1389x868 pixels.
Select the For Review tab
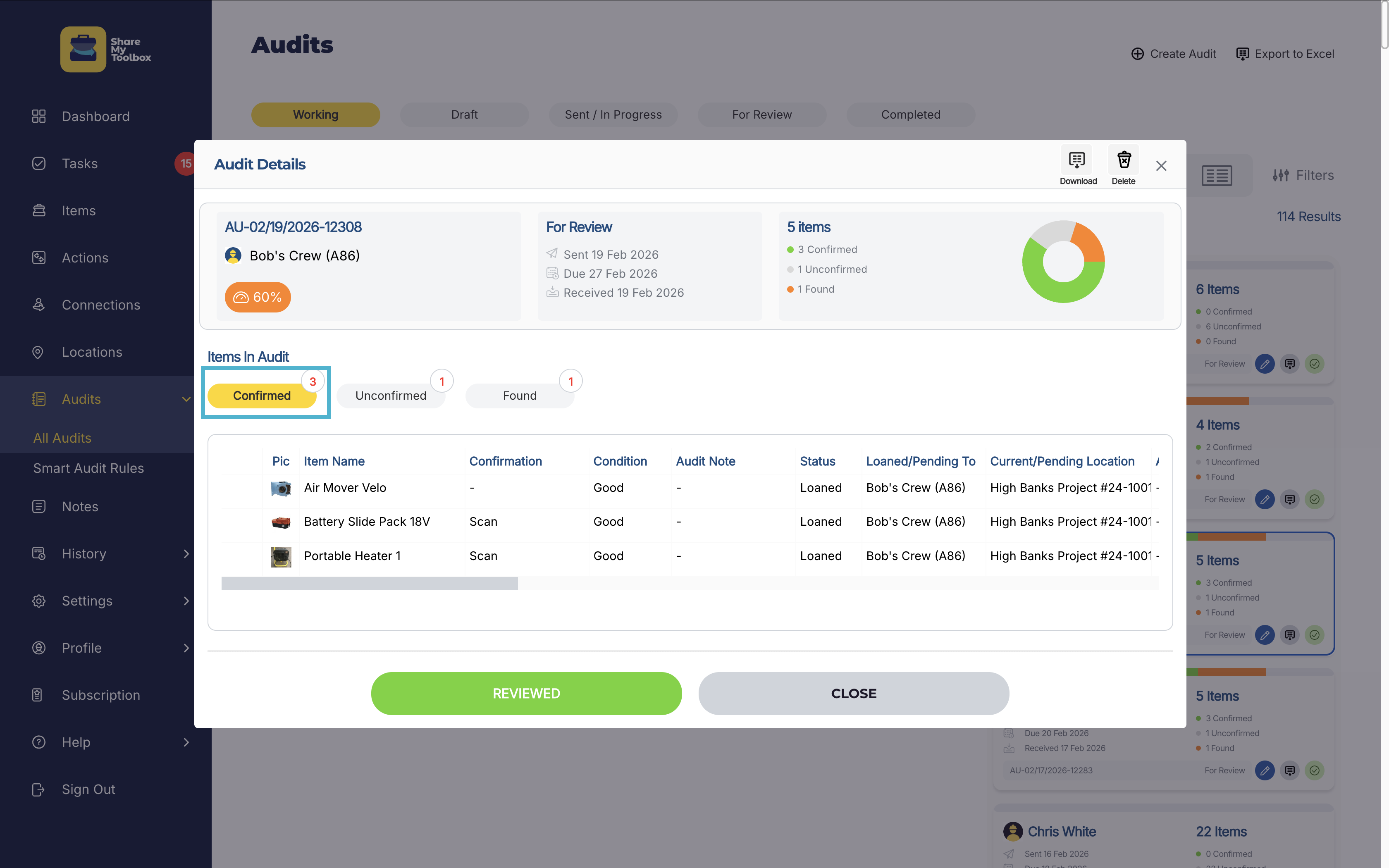761,114
